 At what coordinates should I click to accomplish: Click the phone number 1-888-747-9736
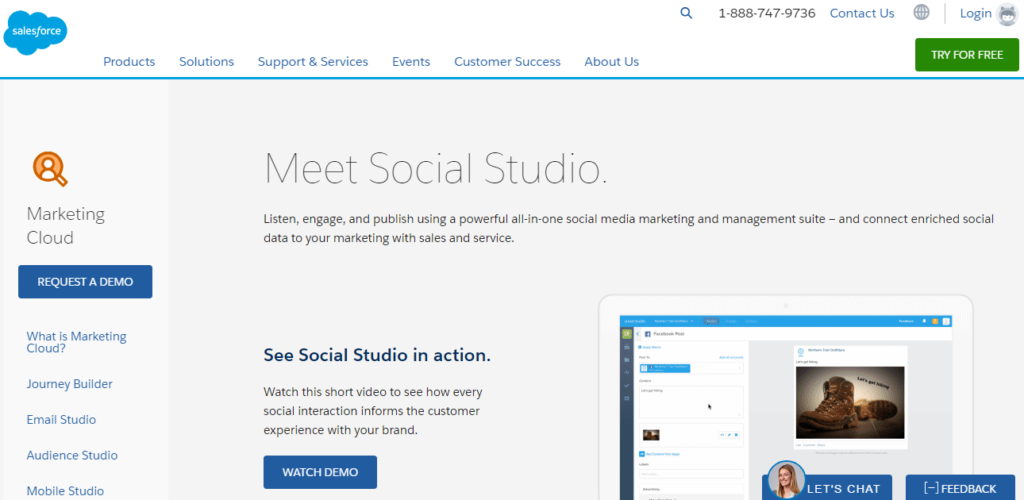(x=767, y=13)
